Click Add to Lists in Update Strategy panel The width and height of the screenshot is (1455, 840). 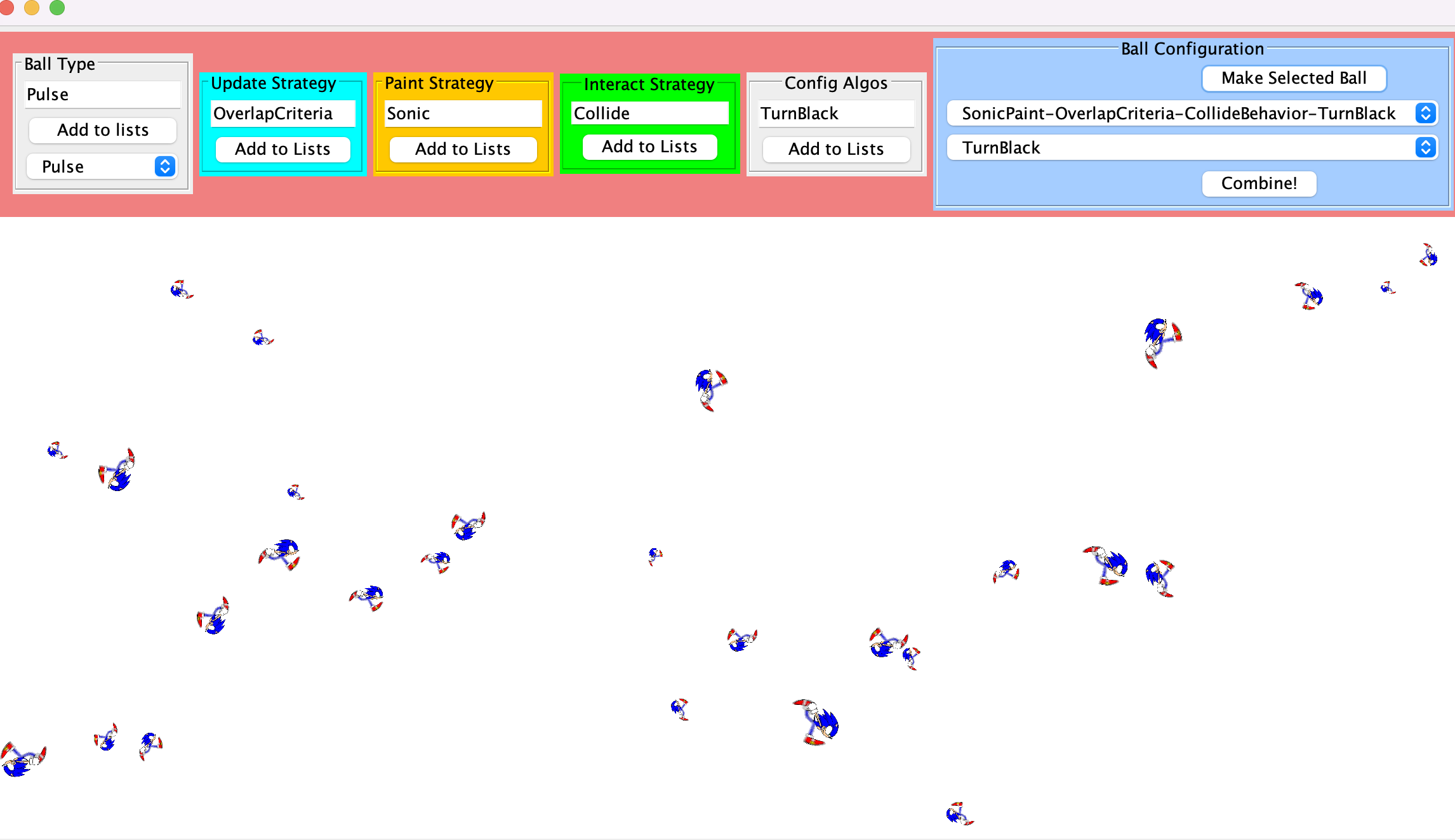coord(282,149)
